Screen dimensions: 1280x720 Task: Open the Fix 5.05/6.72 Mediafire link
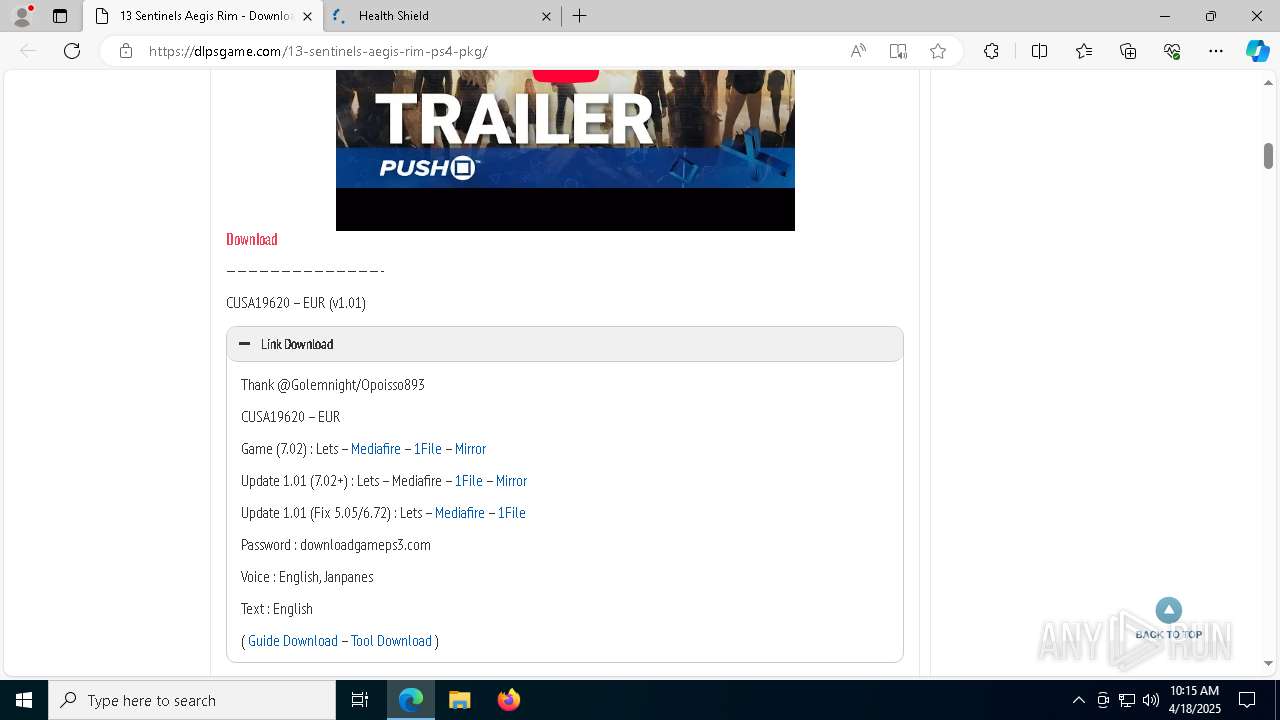460,513
